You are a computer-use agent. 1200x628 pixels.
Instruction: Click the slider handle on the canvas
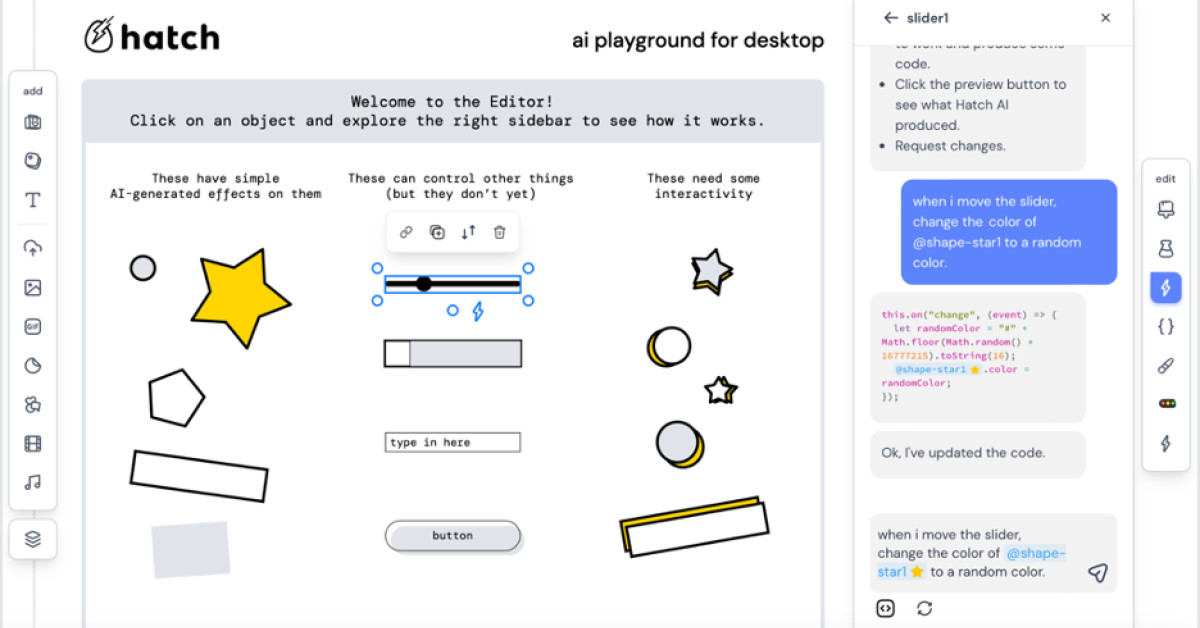425,283
